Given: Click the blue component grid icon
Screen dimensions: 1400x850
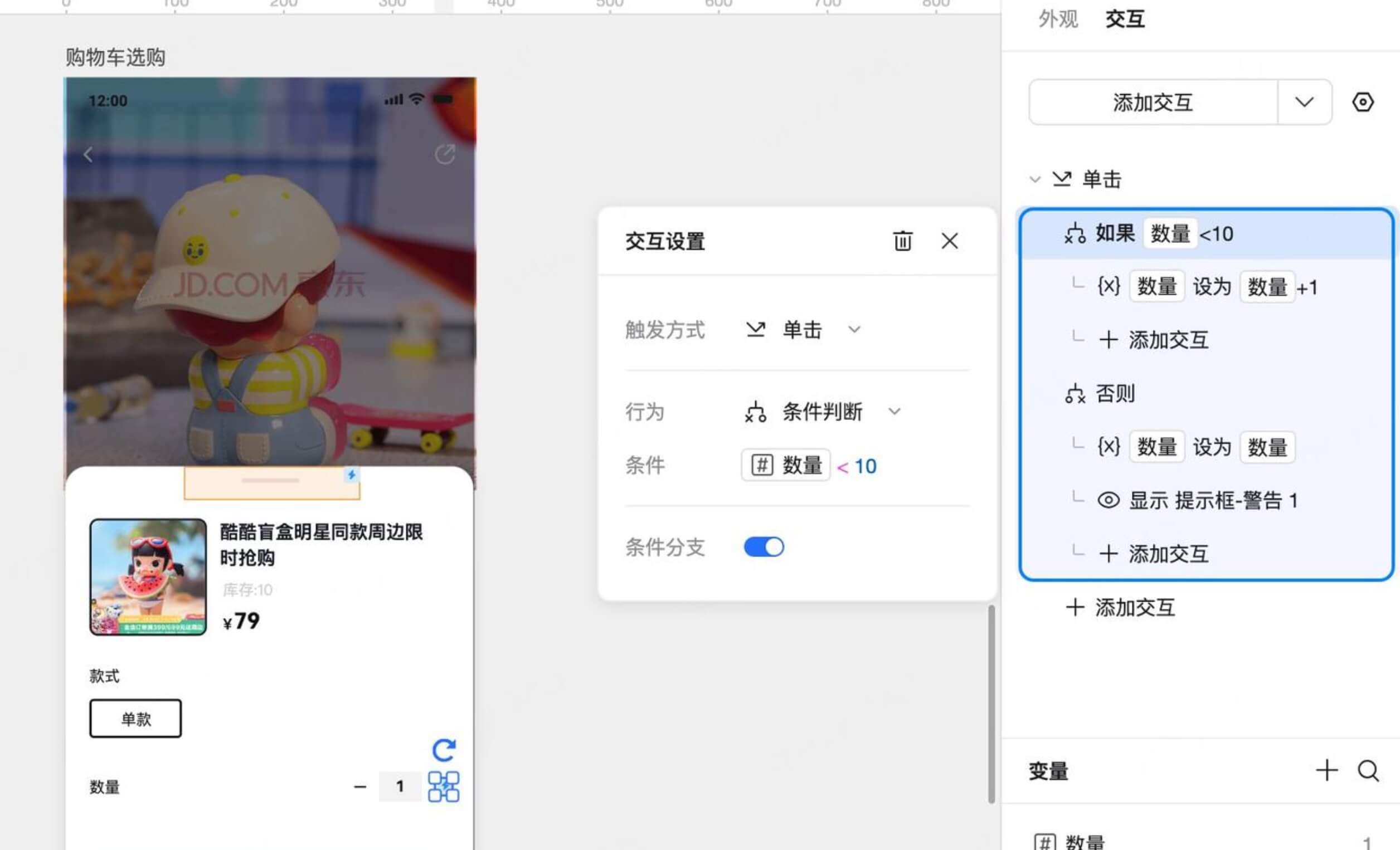Looking at the screenshot, I should [x=444, y=787].
